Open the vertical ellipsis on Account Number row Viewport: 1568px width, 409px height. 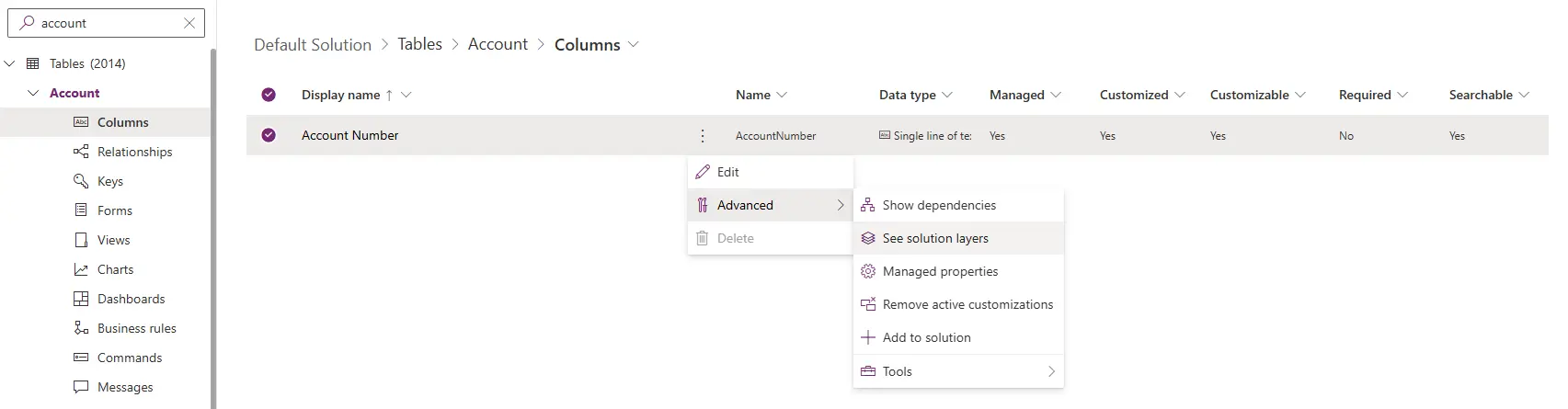[x=703, y=135]
